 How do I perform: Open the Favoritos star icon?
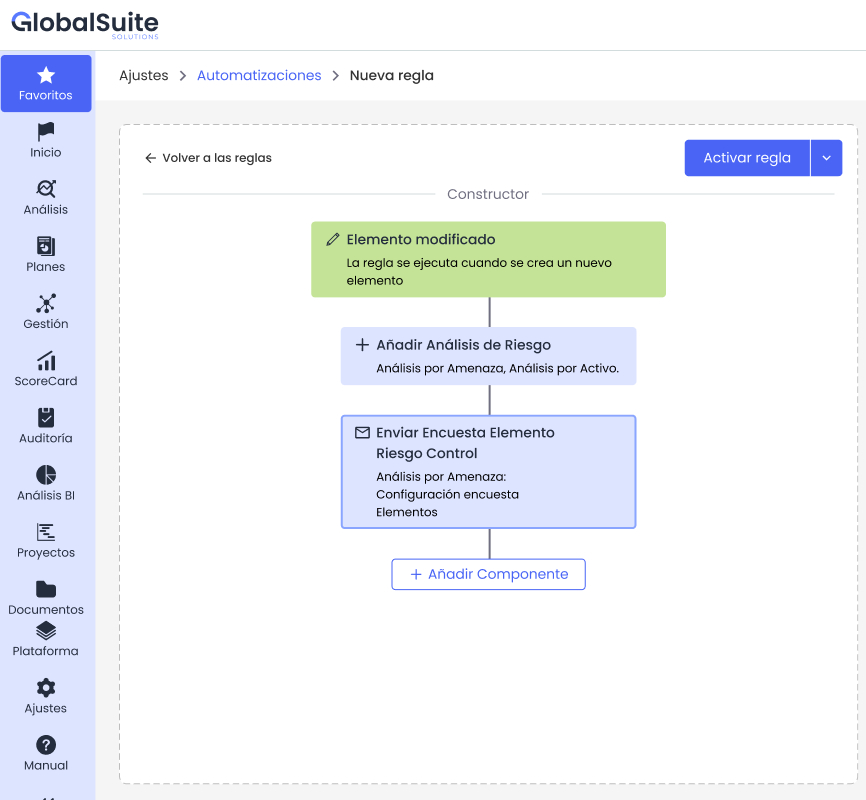46,75
